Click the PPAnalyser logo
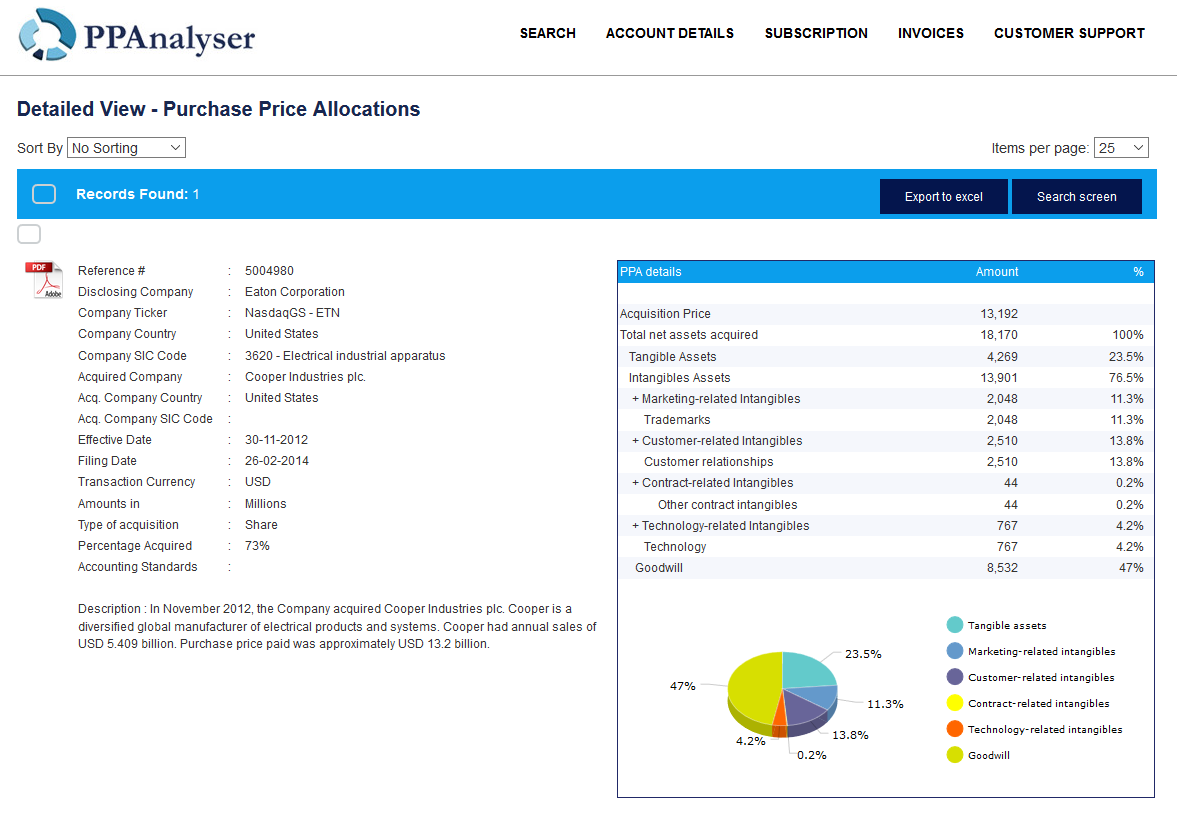Viewport: 1177px width, 817px height. (x=137, y=35)
